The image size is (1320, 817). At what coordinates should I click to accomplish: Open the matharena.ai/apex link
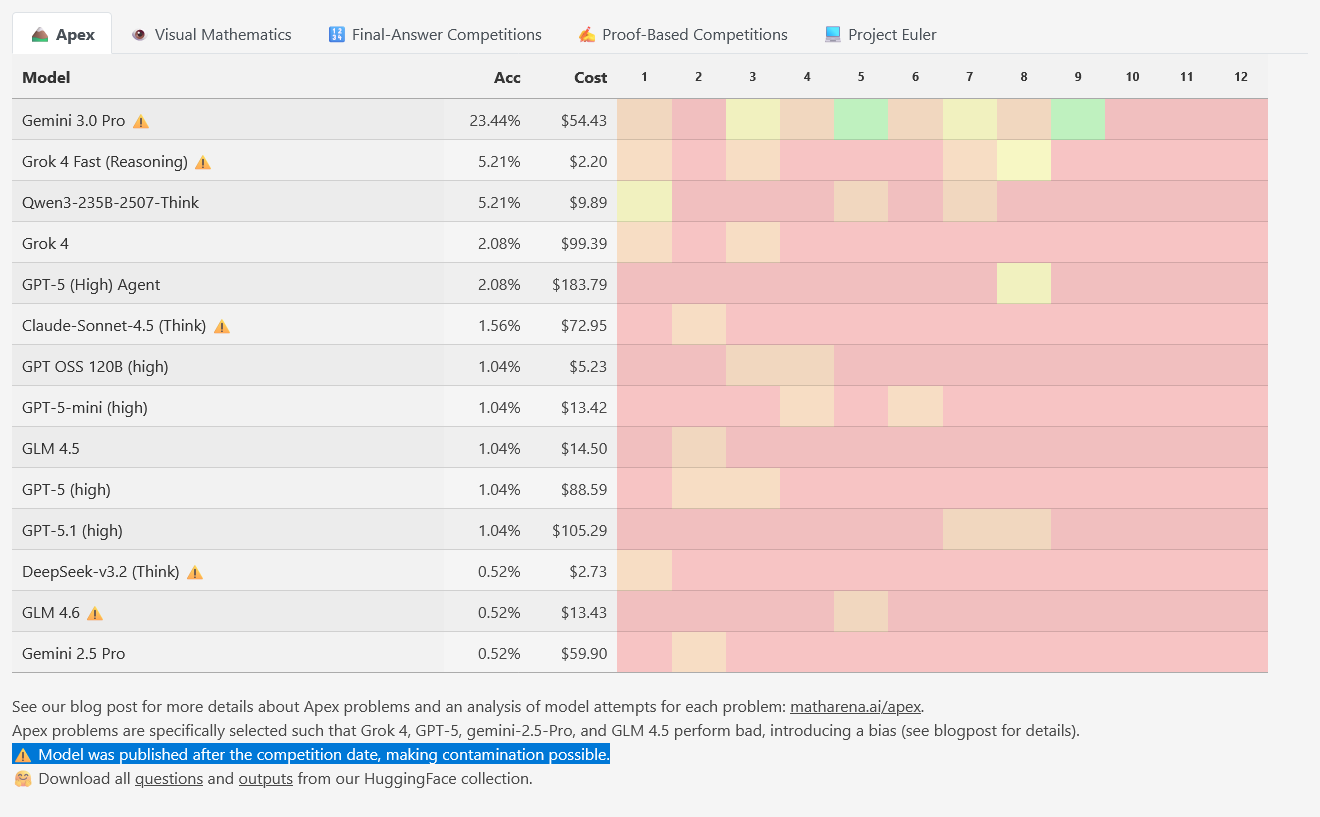pyautogui.click(x=856, y=706)
